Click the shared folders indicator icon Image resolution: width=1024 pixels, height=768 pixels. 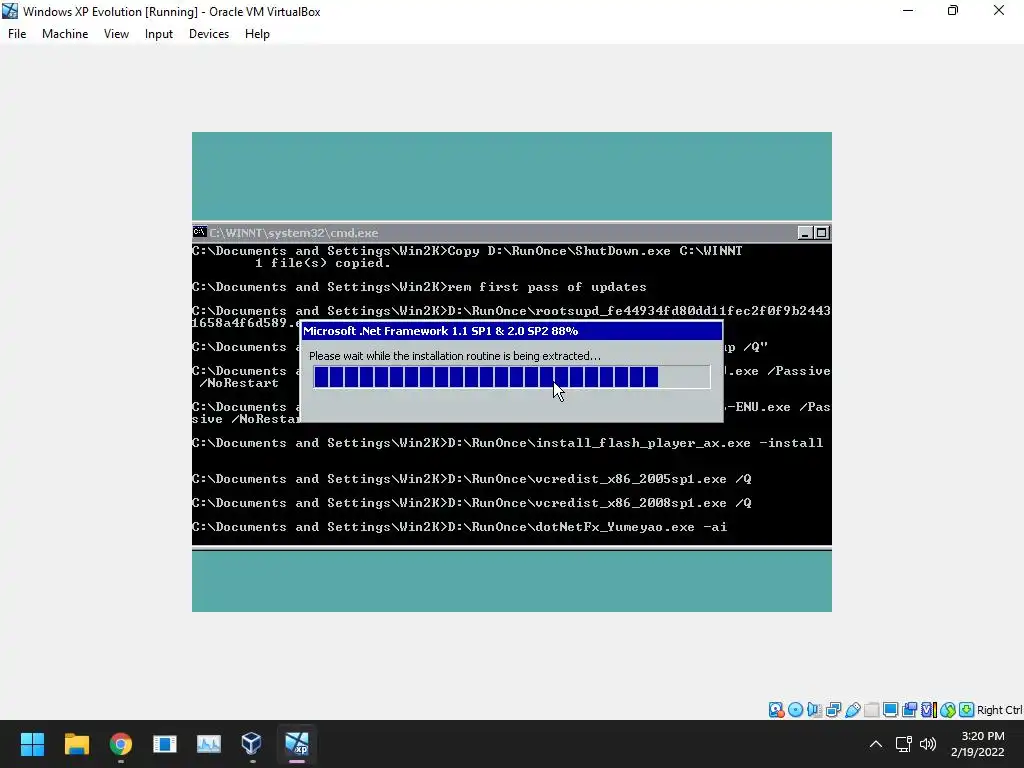point(871,710)
